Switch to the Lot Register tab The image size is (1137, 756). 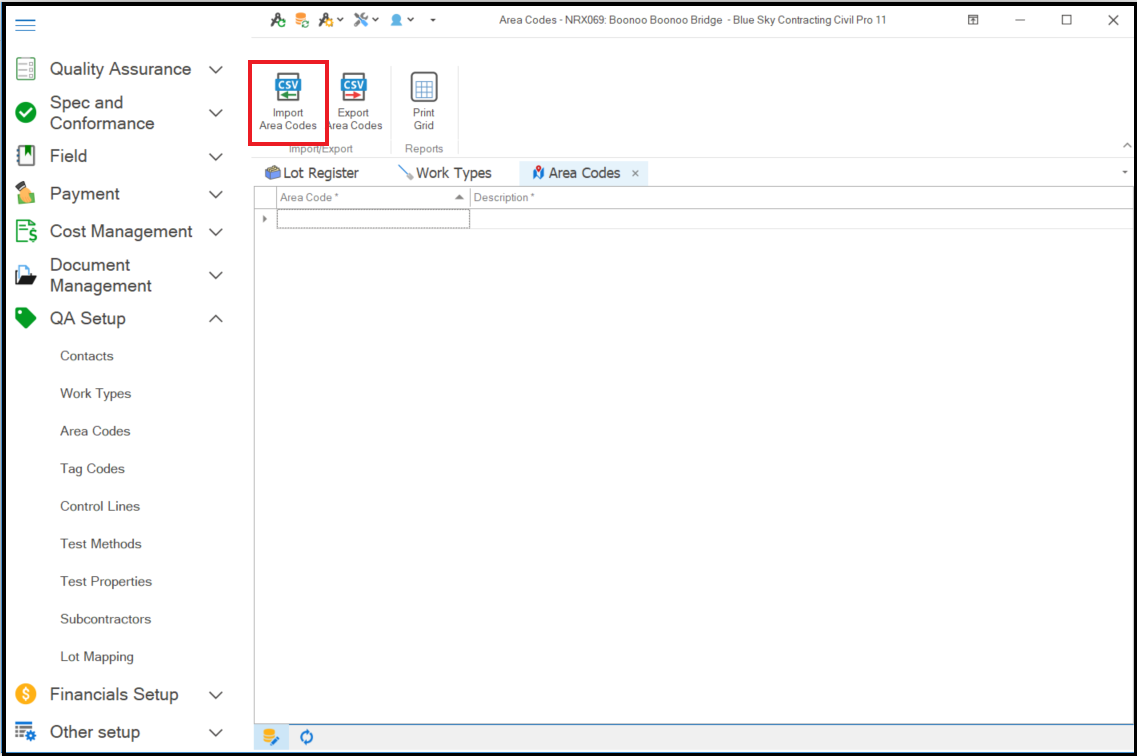click(311, 173)
